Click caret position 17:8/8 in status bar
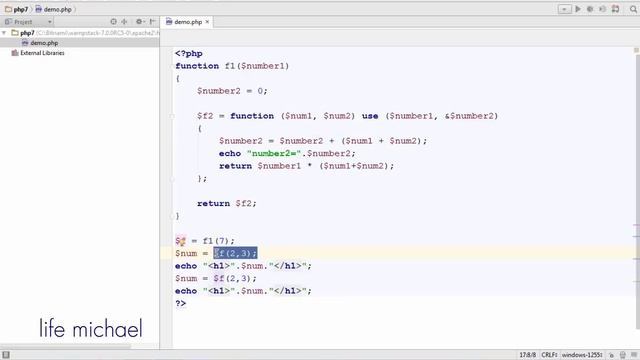The width and height of the screenshot is (640, 360). tap(527, 355)
